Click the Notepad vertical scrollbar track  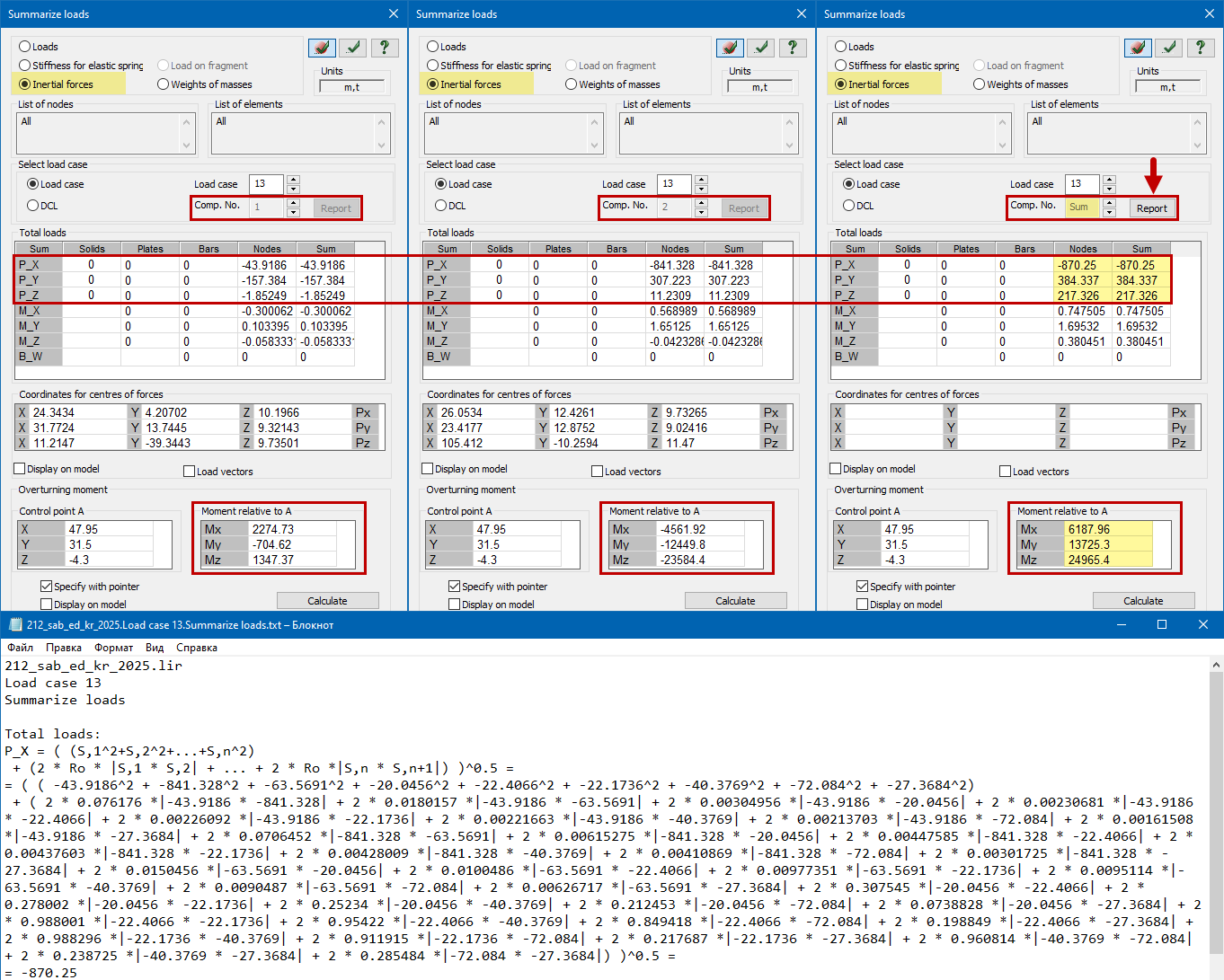1216,808
